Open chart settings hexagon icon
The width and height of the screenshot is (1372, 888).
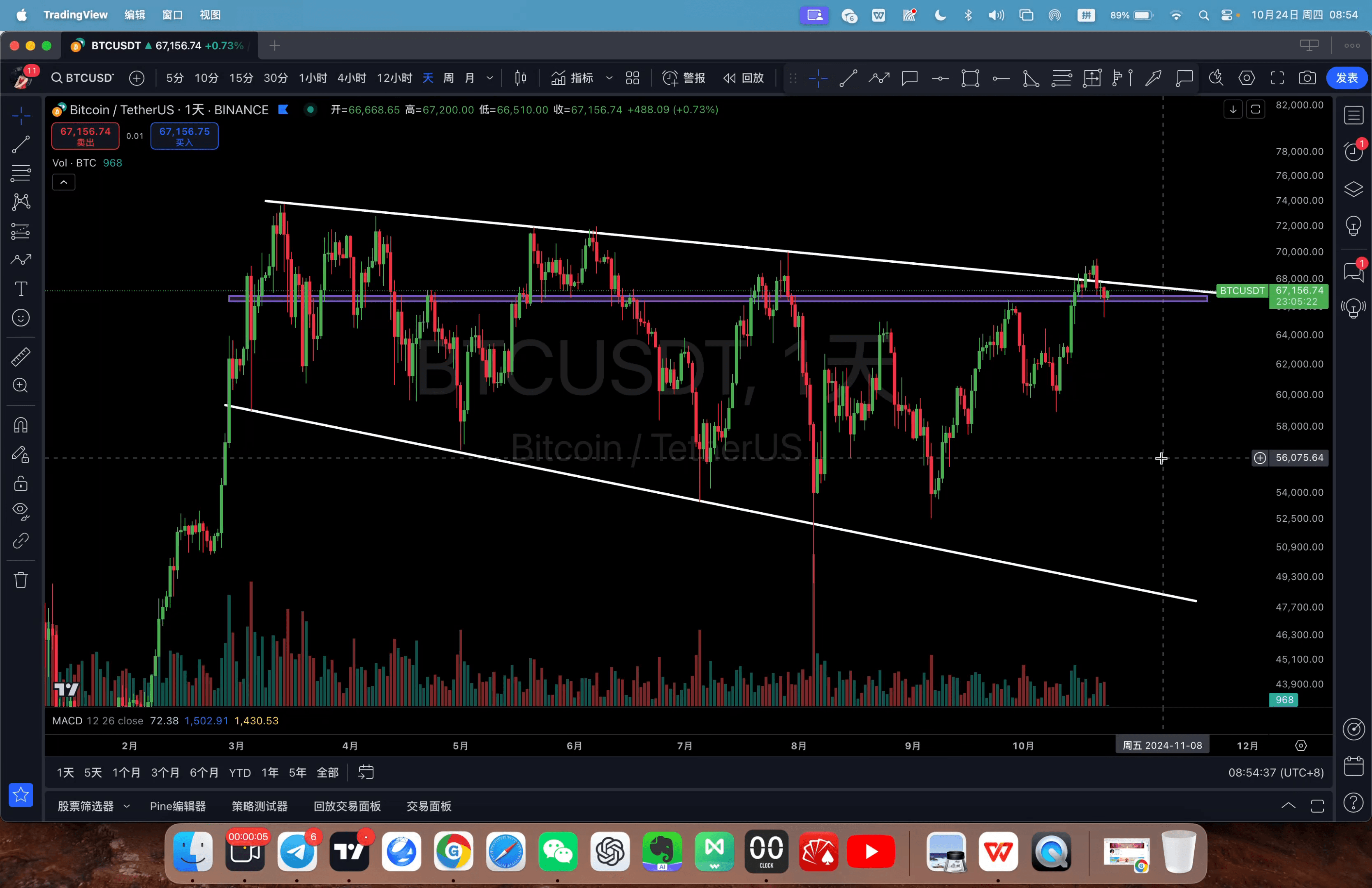1246,78
